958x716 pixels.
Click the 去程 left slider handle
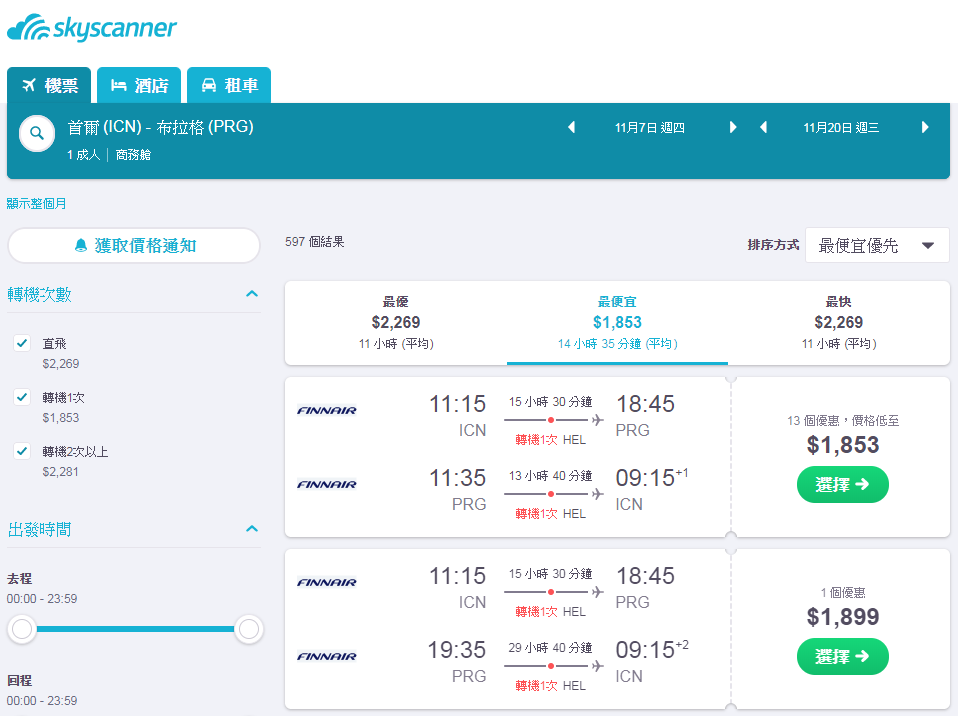[x=22, y=629]
